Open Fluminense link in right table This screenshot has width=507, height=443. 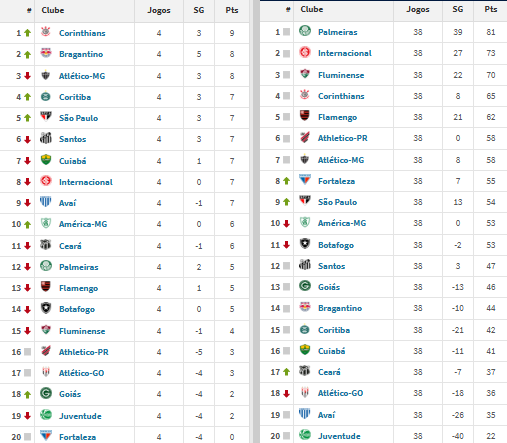click(x=341, y=75)
